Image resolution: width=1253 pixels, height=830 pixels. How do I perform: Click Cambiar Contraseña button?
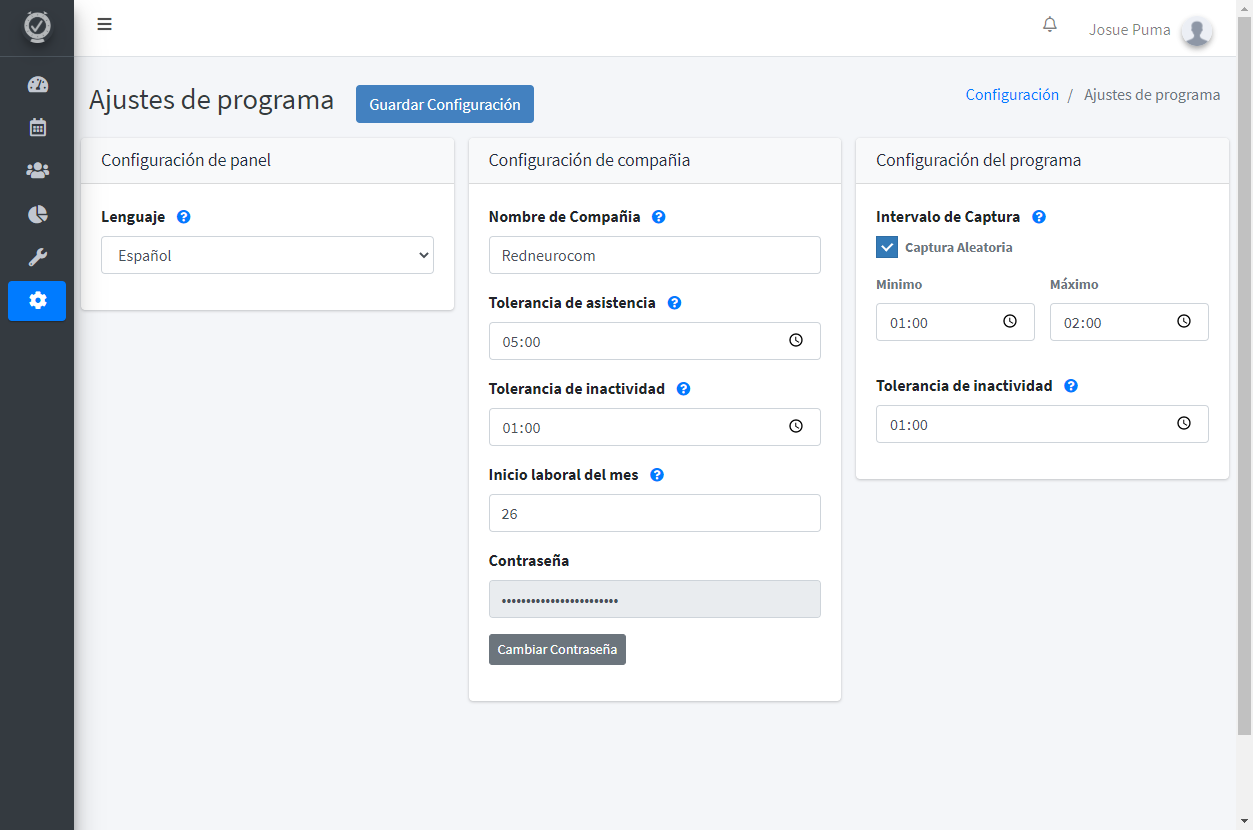[557, 649]
